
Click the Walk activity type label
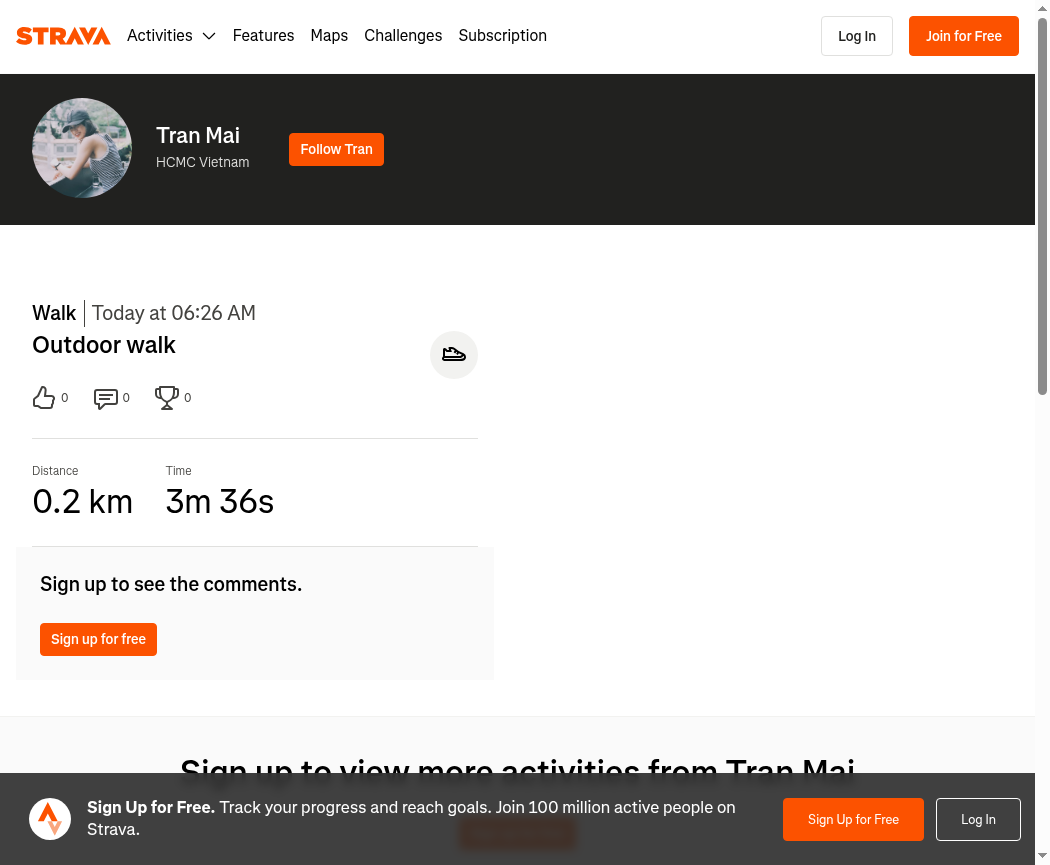(54, 313)
